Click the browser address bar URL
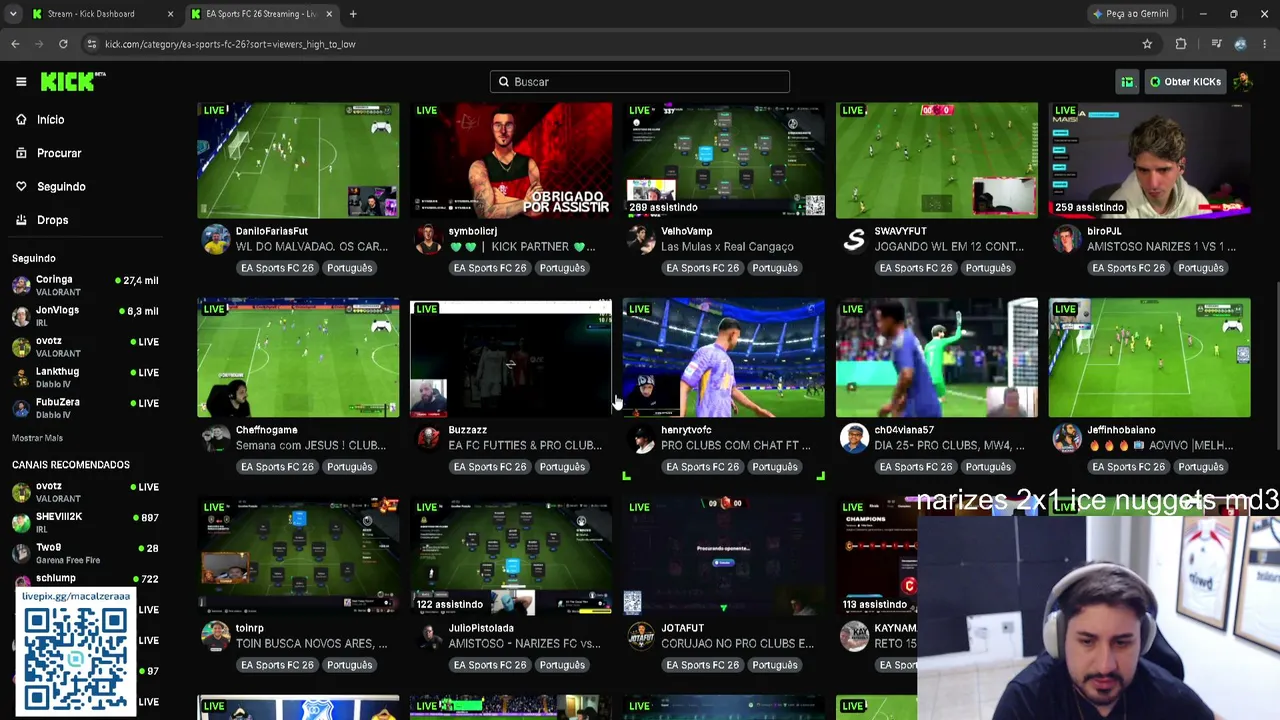Image resolution: width=1280 pixels, height=720 pixels. point(230,44)
